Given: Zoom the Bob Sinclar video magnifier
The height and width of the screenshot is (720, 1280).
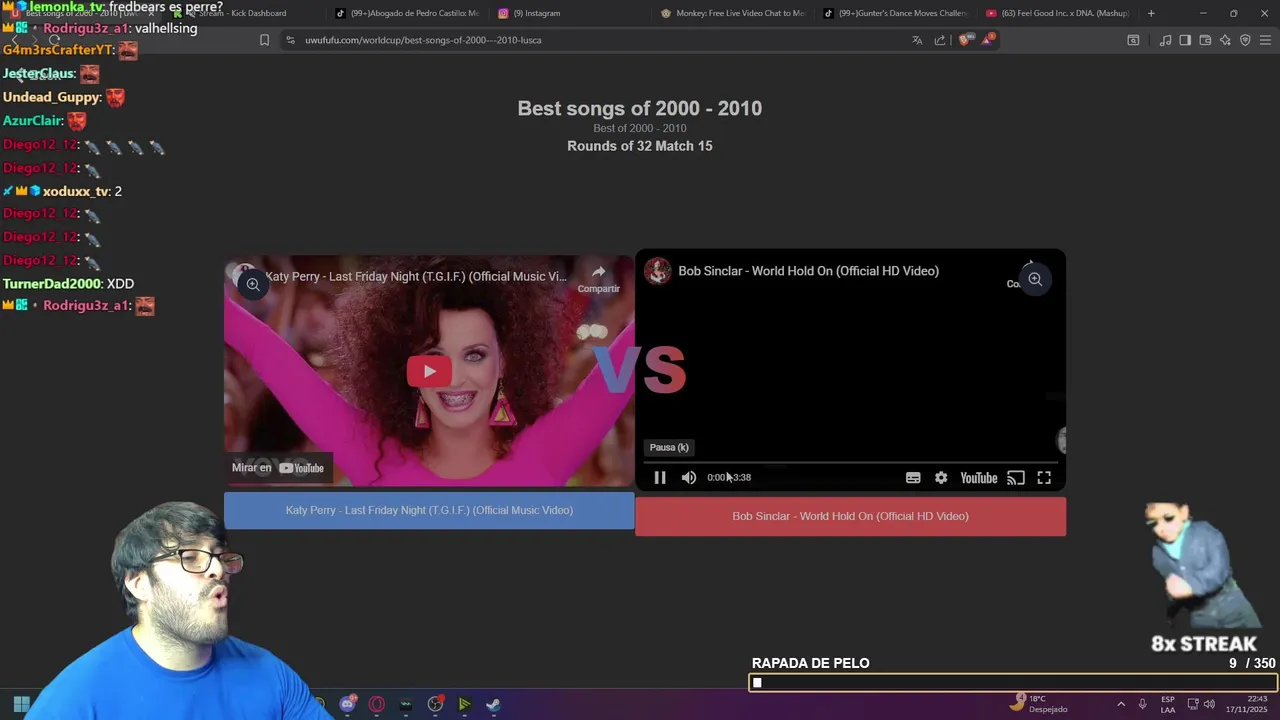Looking at the screenshot, I should click(1035, 280).
